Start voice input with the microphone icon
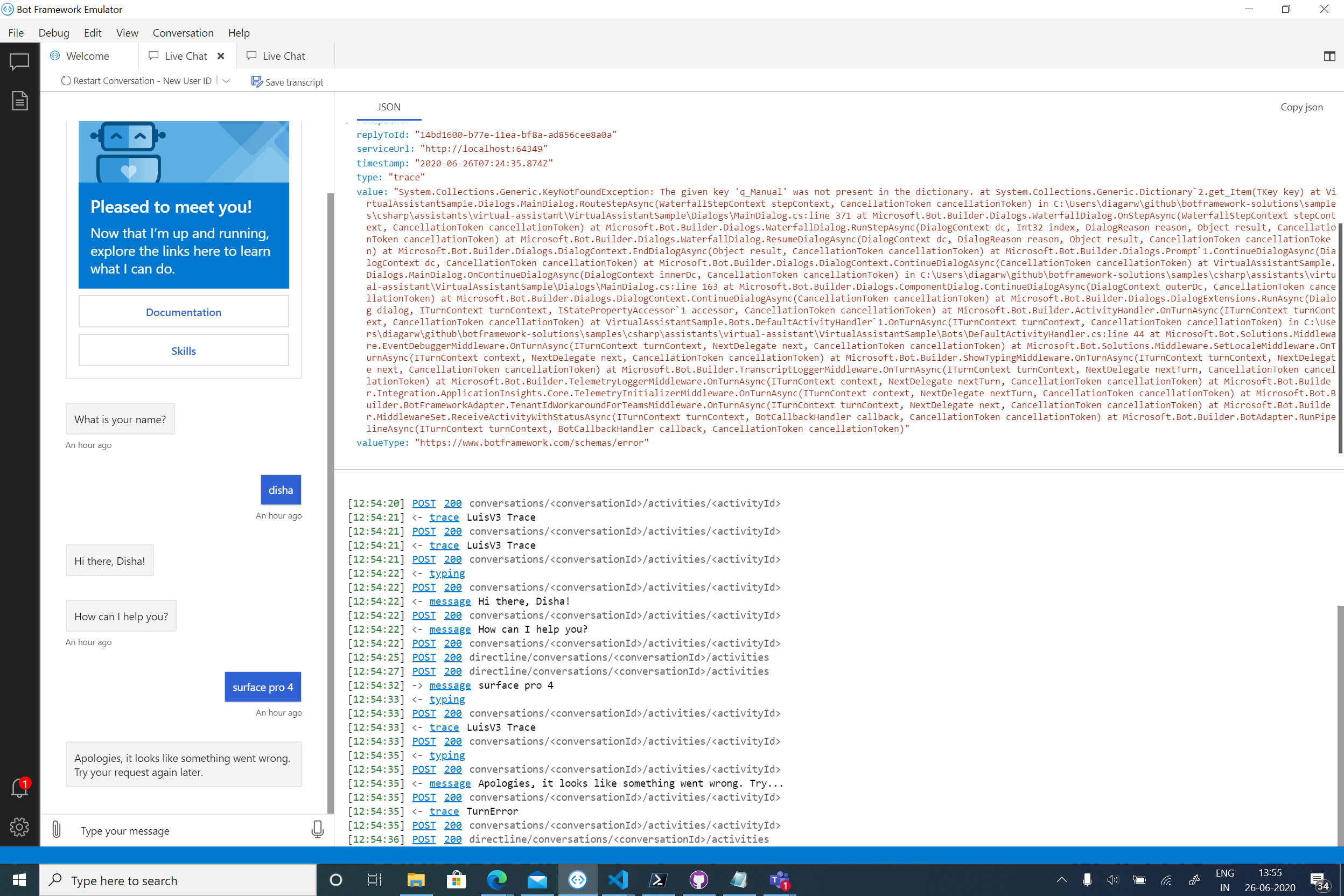1344x896 pixels. pos(317,830)
